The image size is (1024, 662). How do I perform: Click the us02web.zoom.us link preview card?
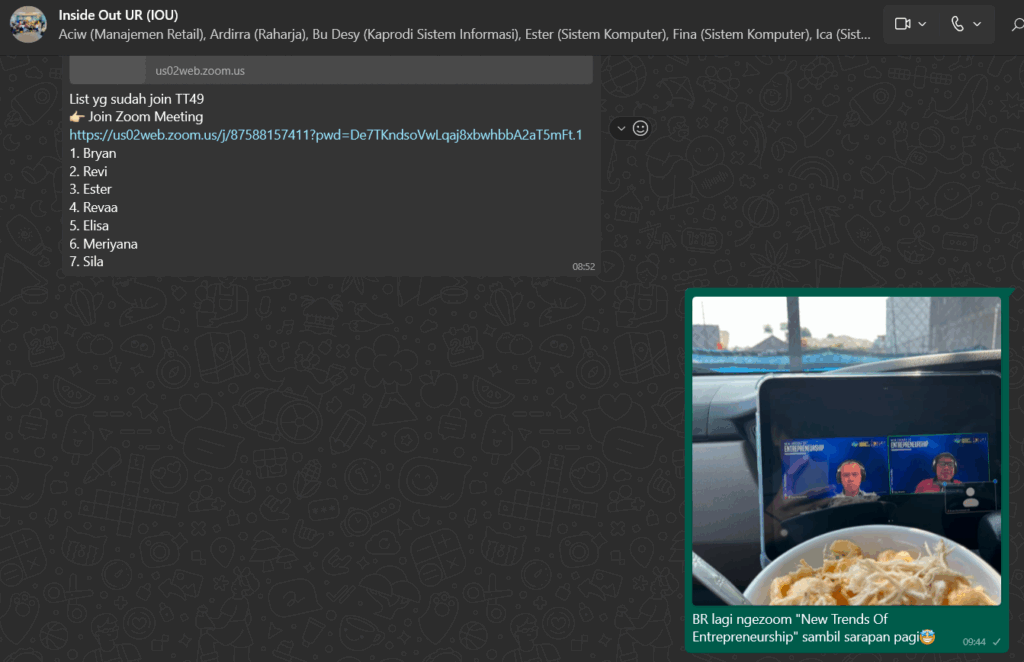tap(330, 70)
